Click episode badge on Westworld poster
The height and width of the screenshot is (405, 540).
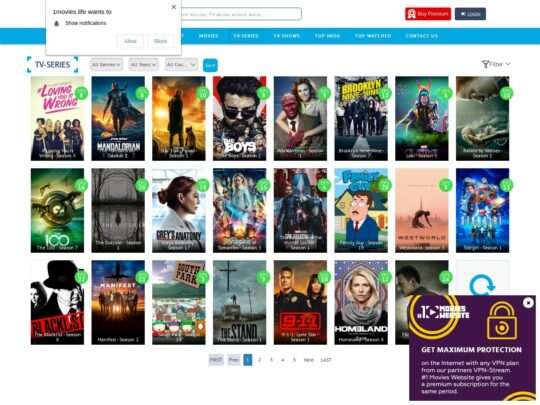446,185
